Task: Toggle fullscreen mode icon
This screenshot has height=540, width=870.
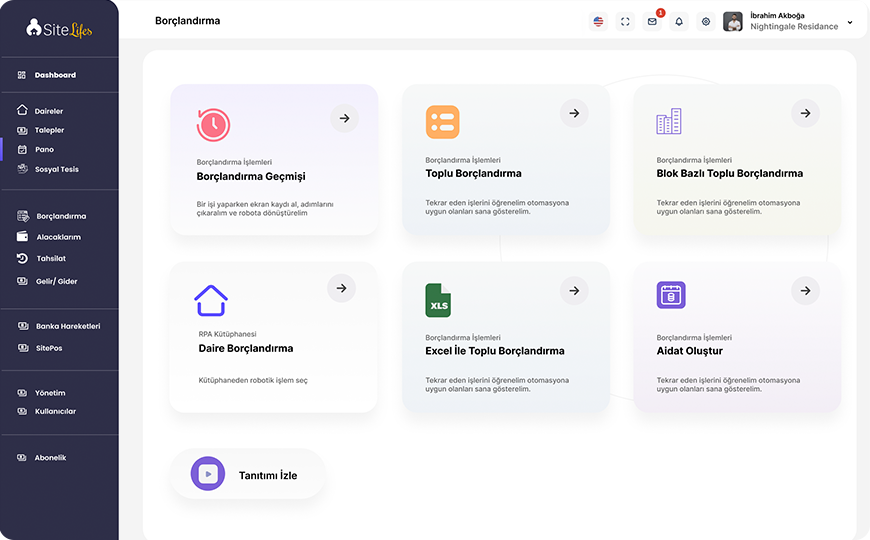Action: pyautogui.click(x=625, y=22)
